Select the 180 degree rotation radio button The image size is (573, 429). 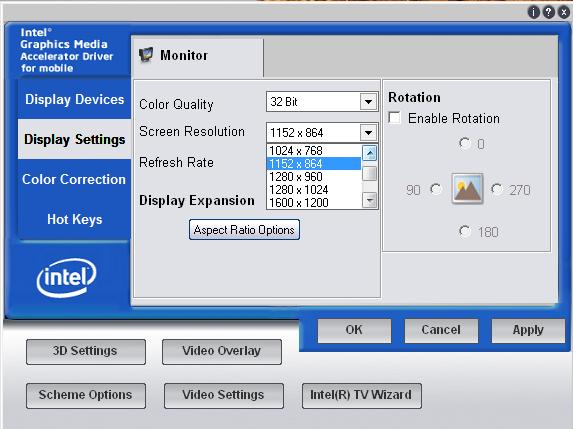[465, 231]
